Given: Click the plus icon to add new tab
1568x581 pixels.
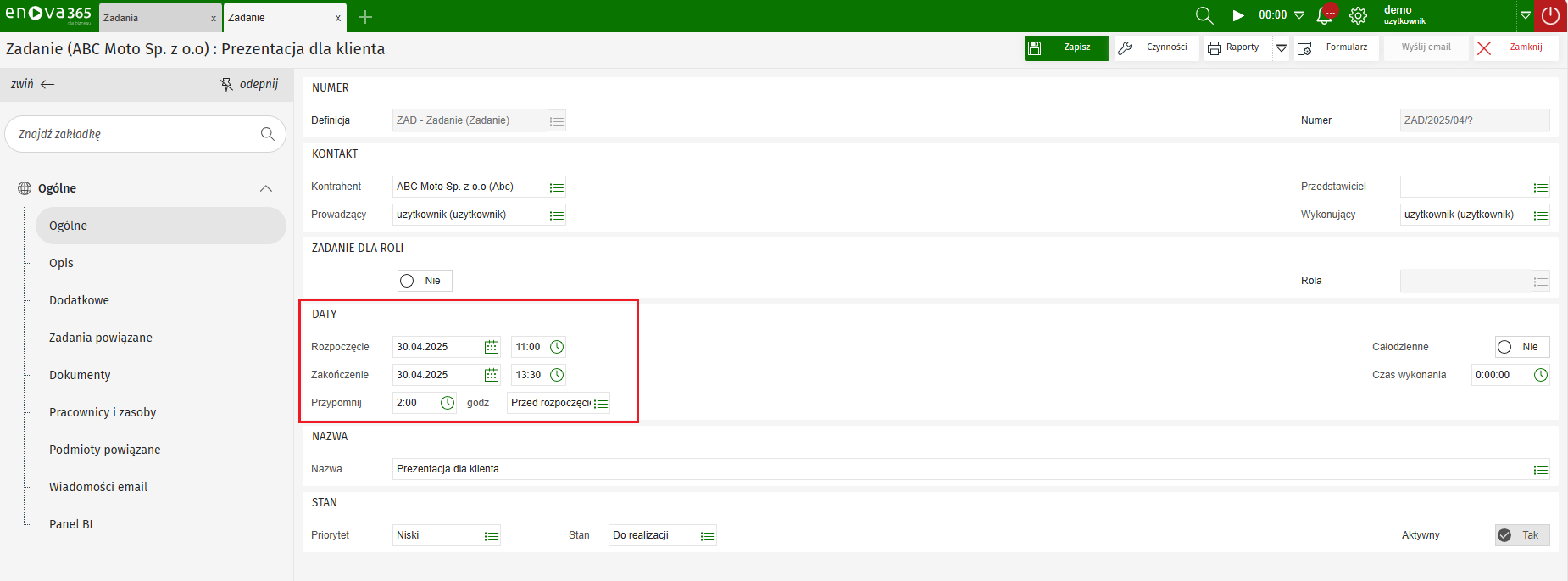Looking at the screenshot, I should pyautogui.click(x=365, y=17).
